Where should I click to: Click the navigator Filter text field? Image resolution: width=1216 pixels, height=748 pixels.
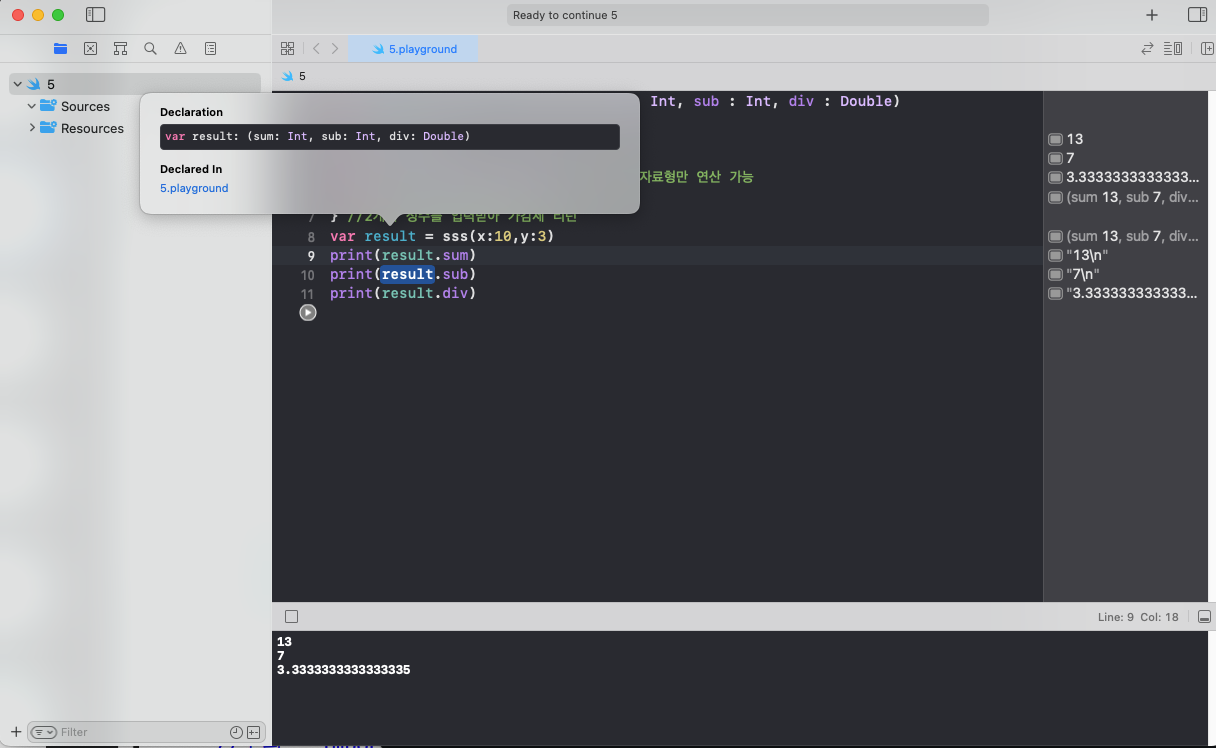140,732
